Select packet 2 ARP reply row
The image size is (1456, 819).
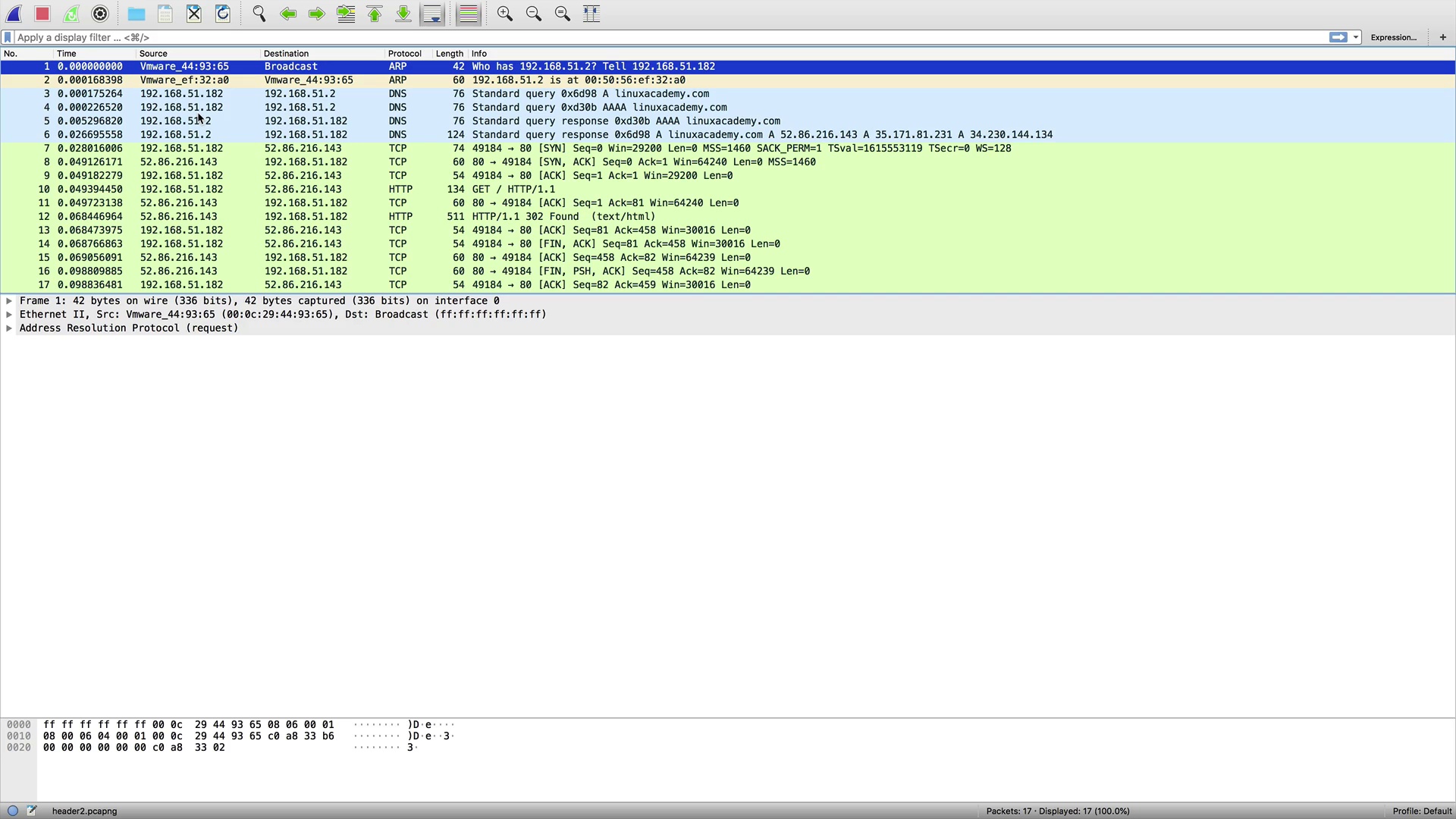[x=728, y=80]
